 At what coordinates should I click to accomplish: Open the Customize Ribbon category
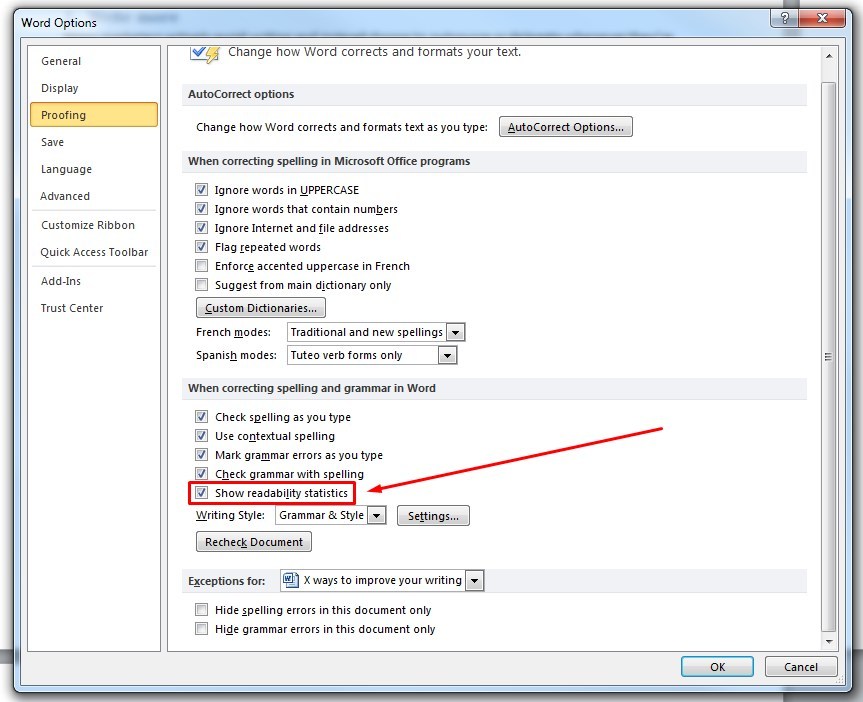pos(94,225)
